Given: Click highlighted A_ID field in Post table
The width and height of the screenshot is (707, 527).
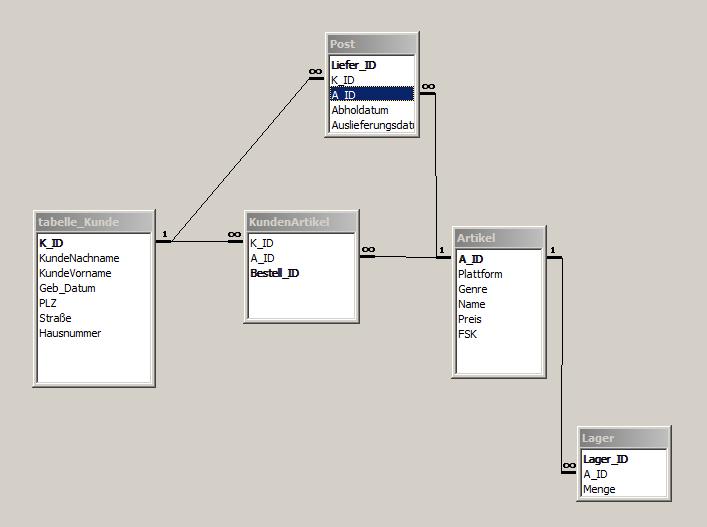Looking at the screenshot, I should point(372,95).
